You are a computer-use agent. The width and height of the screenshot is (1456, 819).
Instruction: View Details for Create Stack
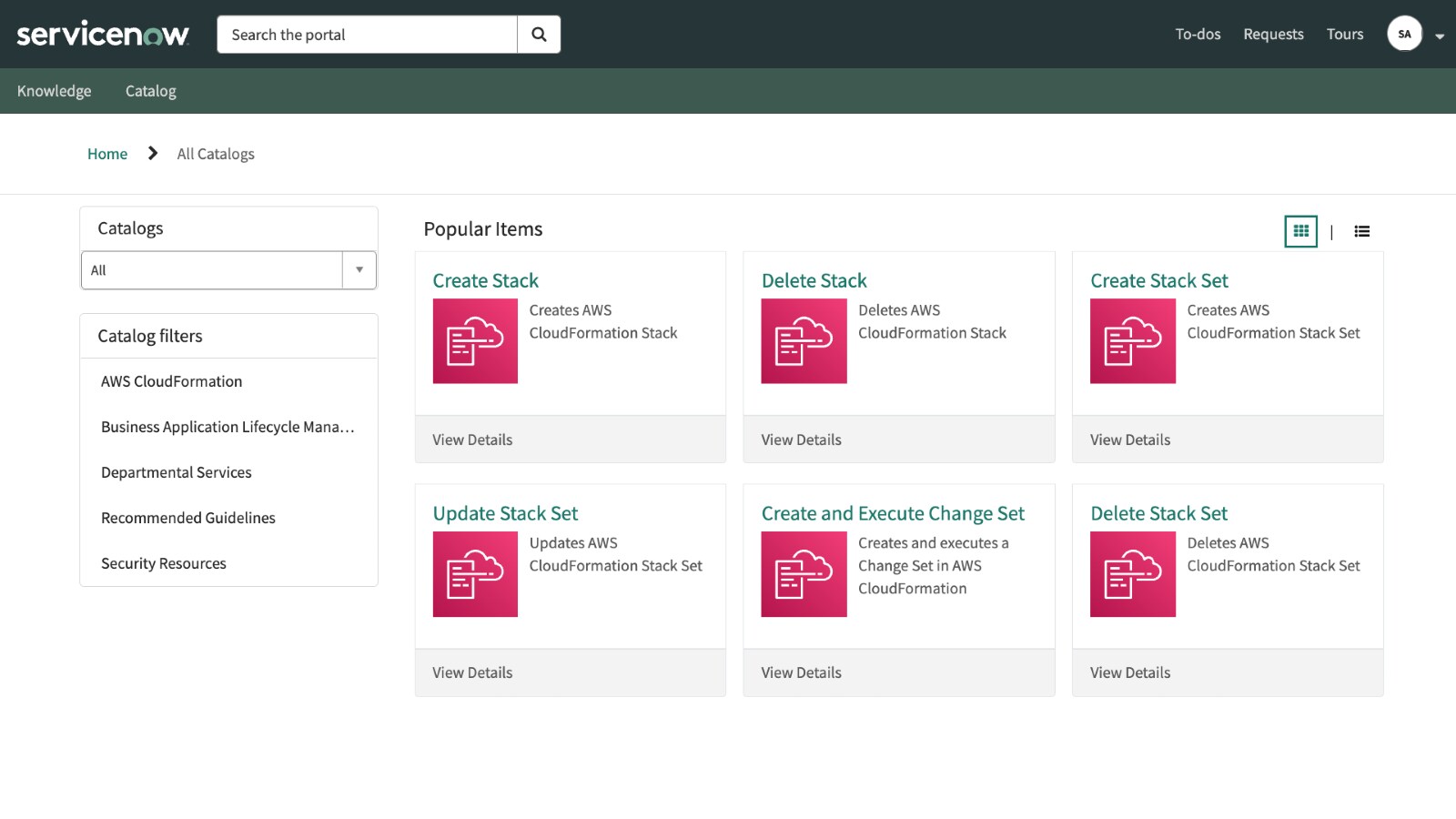coord(472,440)
